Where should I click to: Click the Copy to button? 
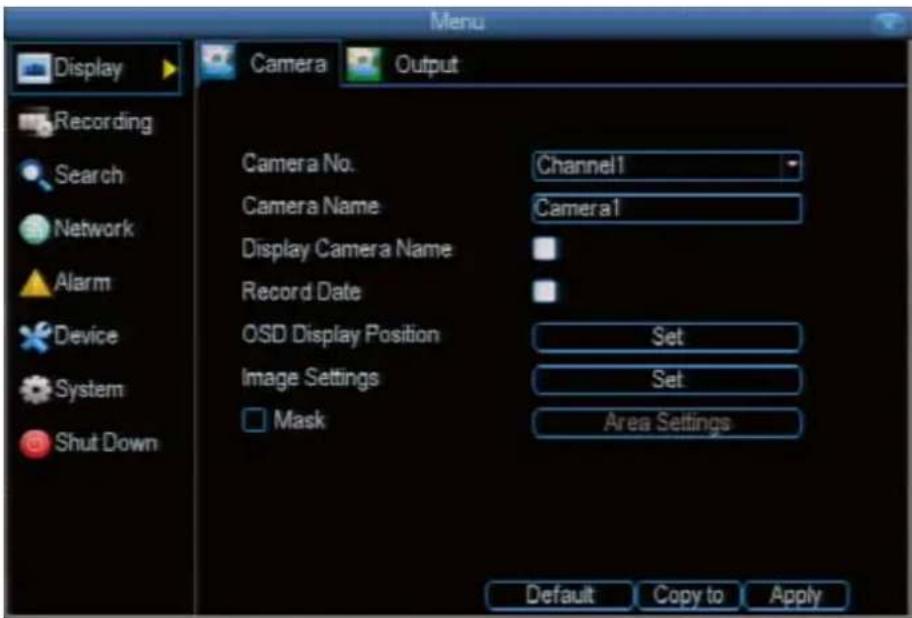689,595
